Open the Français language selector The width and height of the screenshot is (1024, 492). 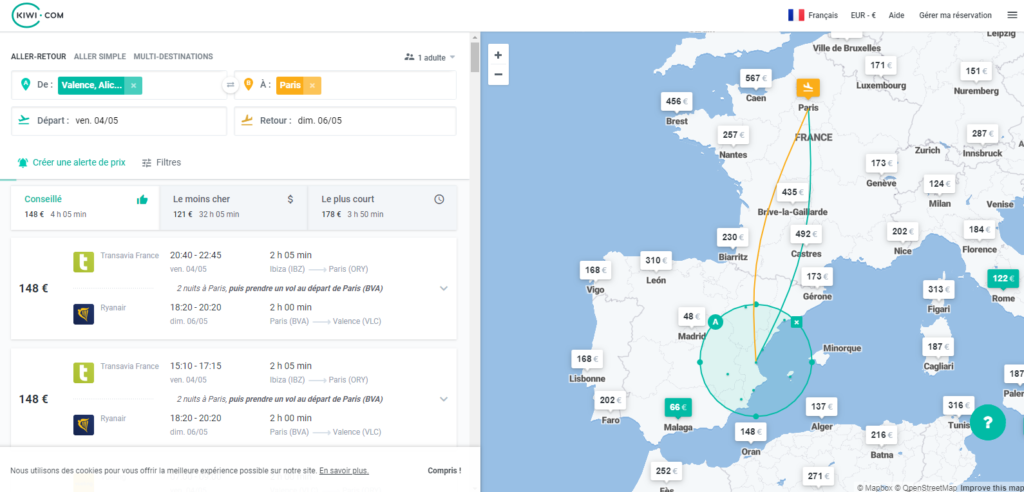813,15
